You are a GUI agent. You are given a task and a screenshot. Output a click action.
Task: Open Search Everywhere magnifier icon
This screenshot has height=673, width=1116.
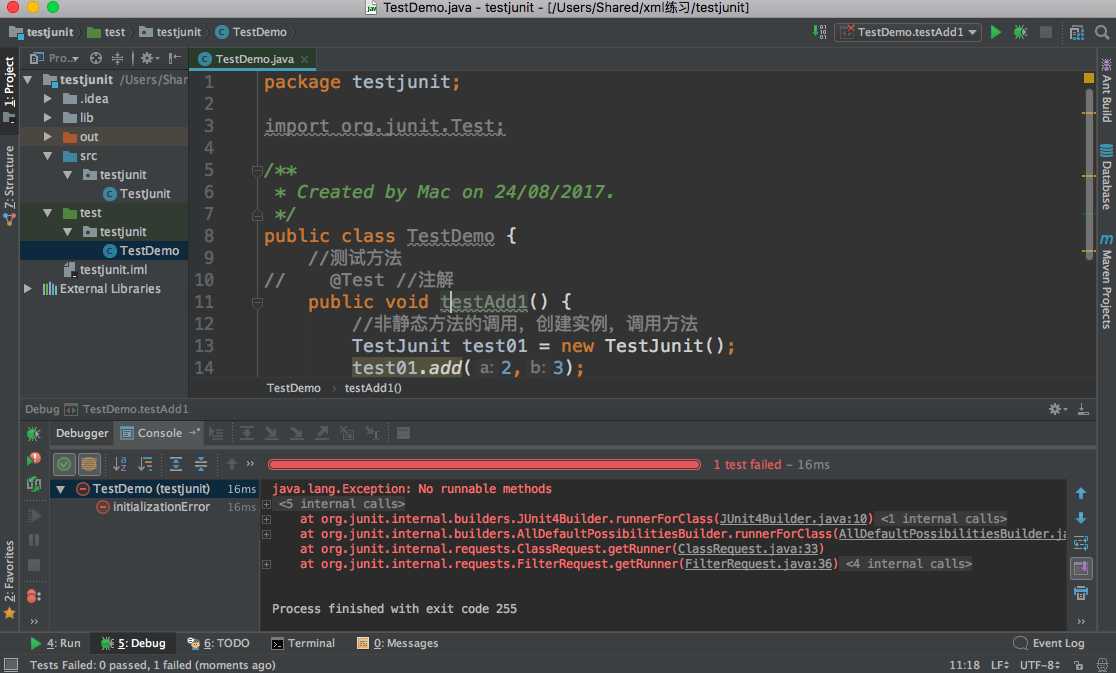[x=1102, y=32]
